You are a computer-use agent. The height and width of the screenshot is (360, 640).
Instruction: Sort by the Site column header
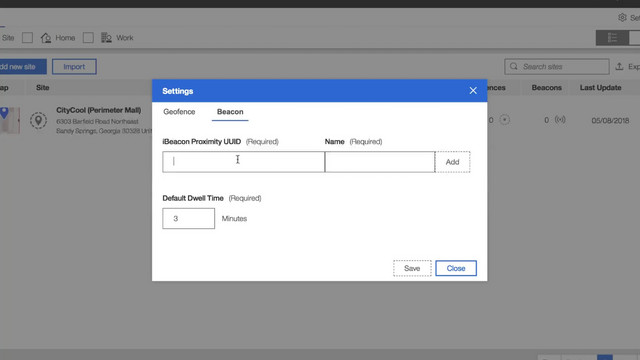click(42, 87)
